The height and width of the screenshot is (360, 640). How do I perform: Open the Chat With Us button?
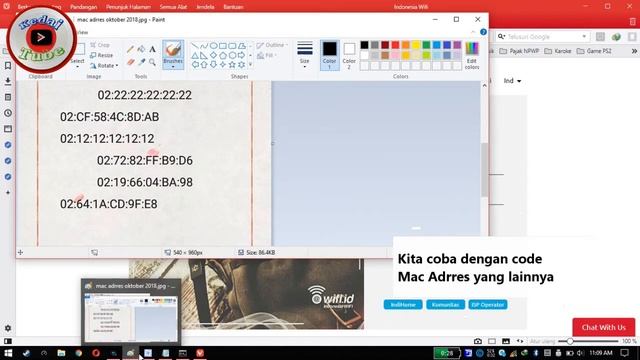point(604,327)
